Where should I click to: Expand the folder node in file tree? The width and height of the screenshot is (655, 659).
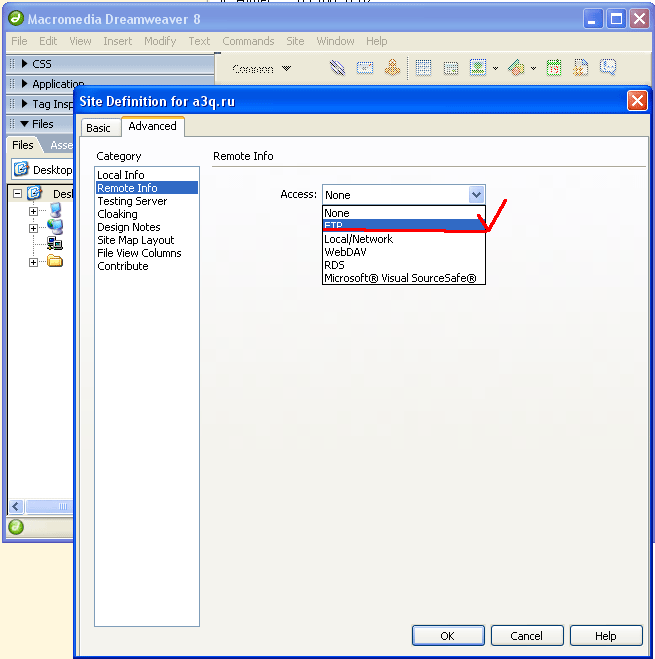33,262
